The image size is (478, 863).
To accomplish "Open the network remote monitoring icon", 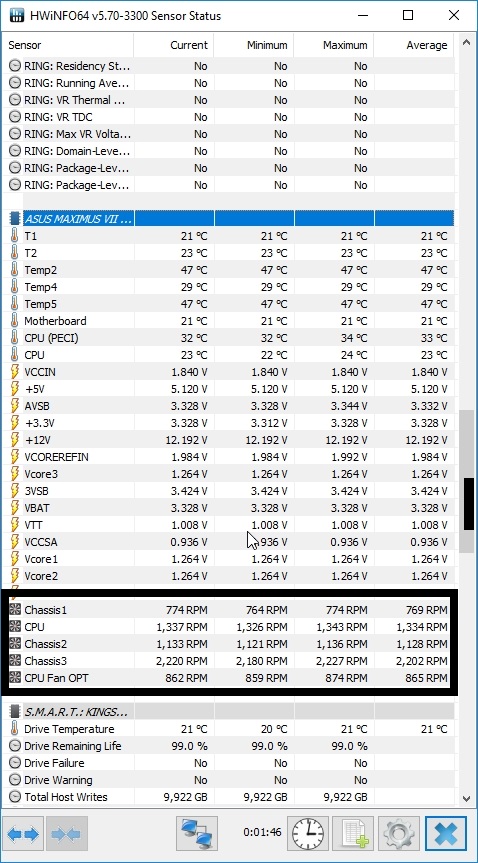I will coord(197,834).
